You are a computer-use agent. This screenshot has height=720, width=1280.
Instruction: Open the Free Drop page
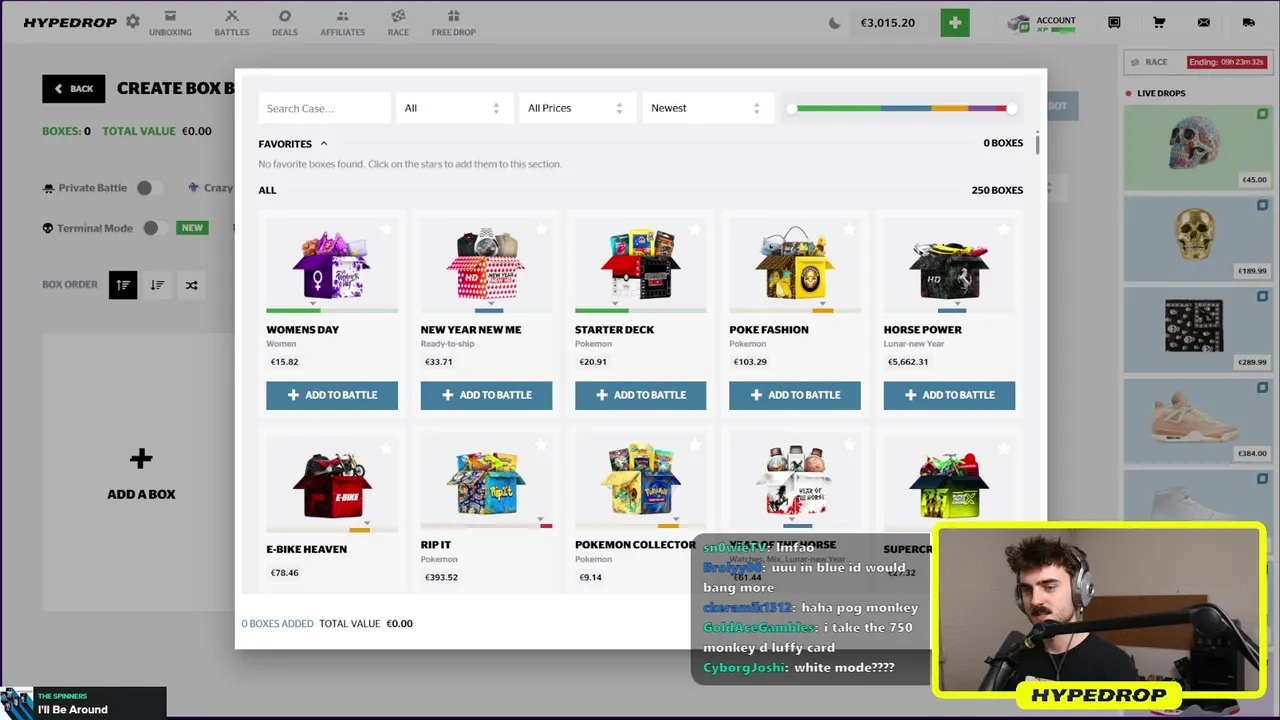pyautogui.click(x=453, y=22)
